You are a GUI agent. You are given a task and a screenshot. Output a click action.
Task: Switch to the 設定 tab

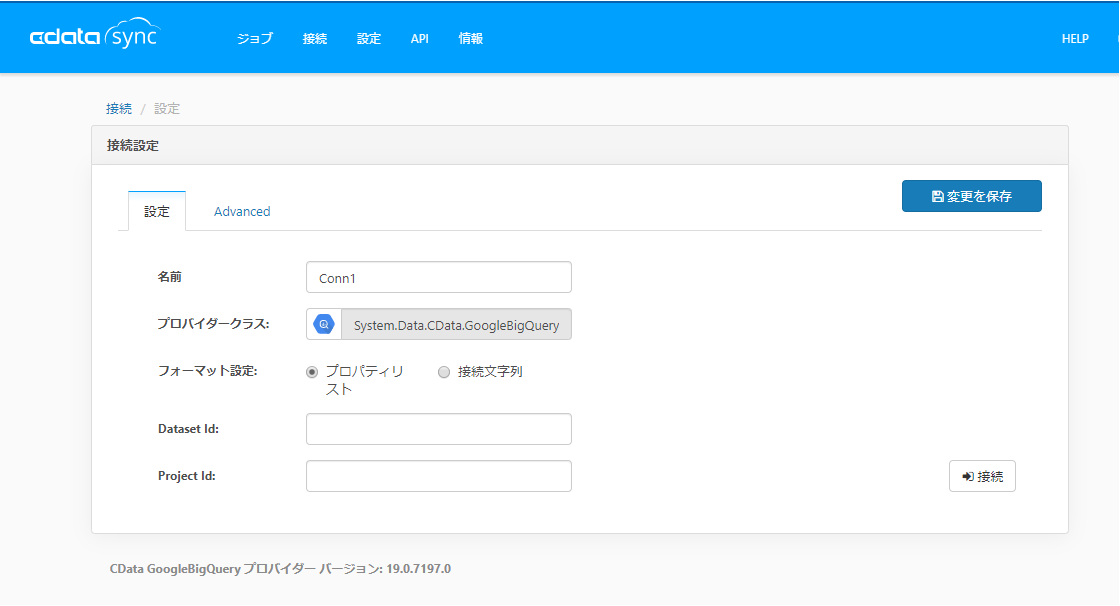(156, 211)
